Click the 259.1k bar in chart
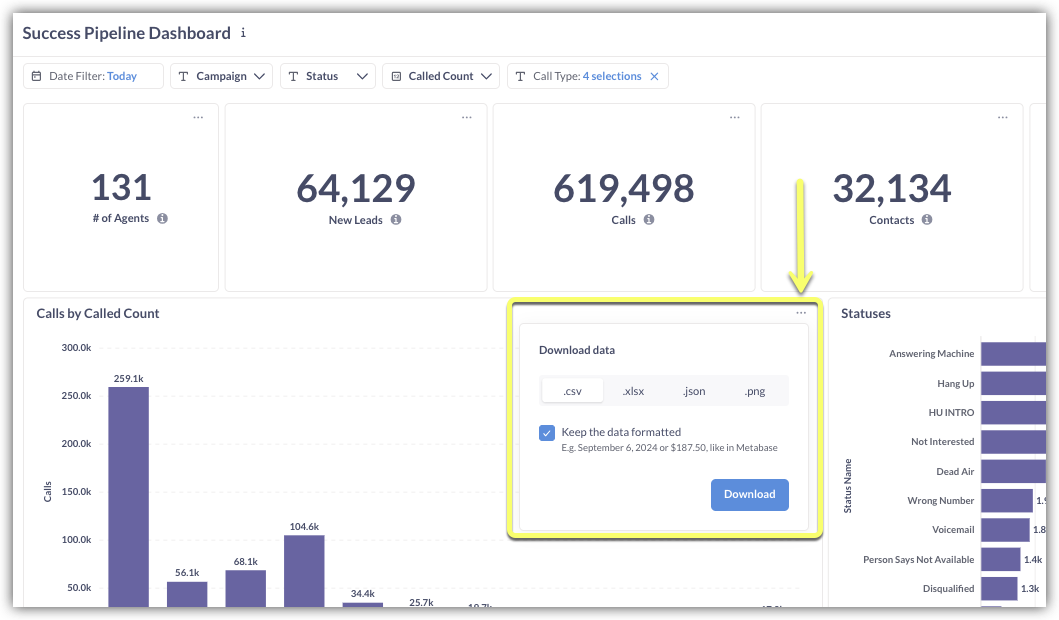The height and width of the screenshot is (620, 1059). click(128, 495)
